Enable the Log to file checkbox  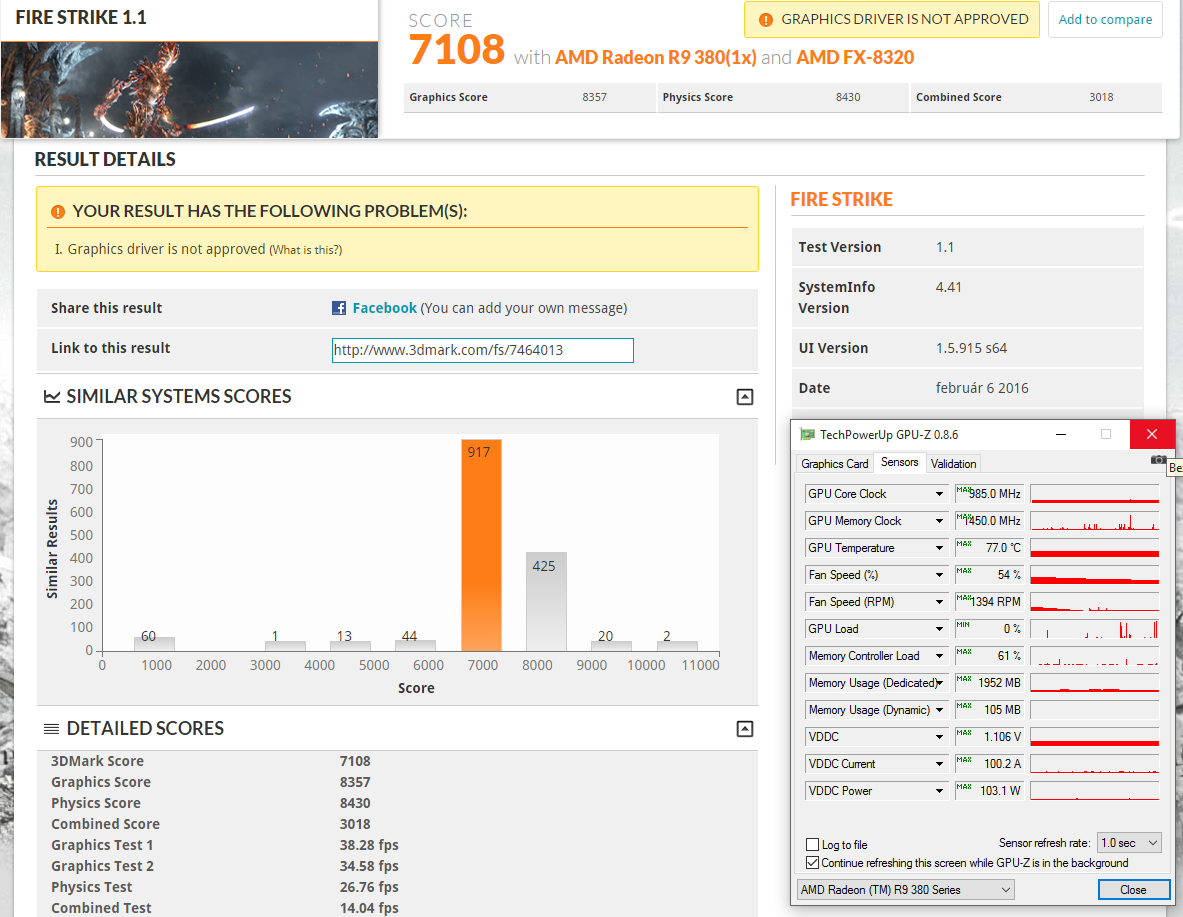813,845
